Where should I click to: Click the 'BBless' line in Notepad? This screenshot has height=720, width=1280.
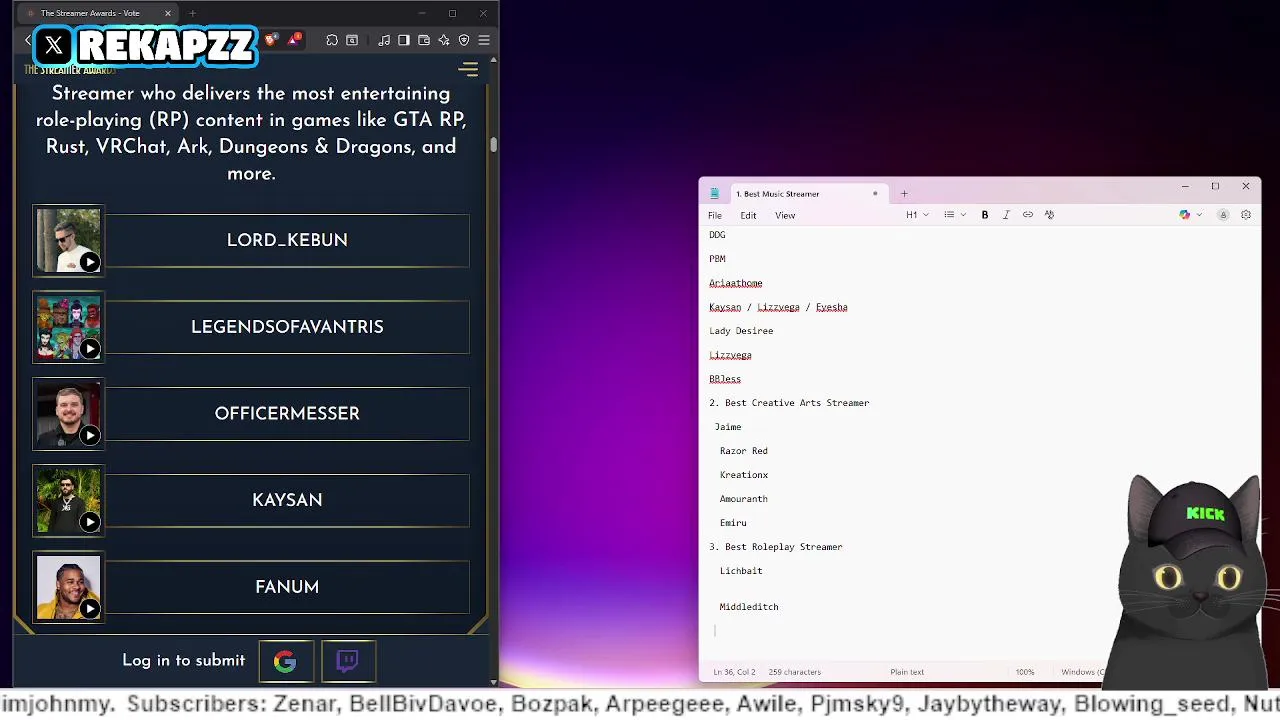pos(725,379)
